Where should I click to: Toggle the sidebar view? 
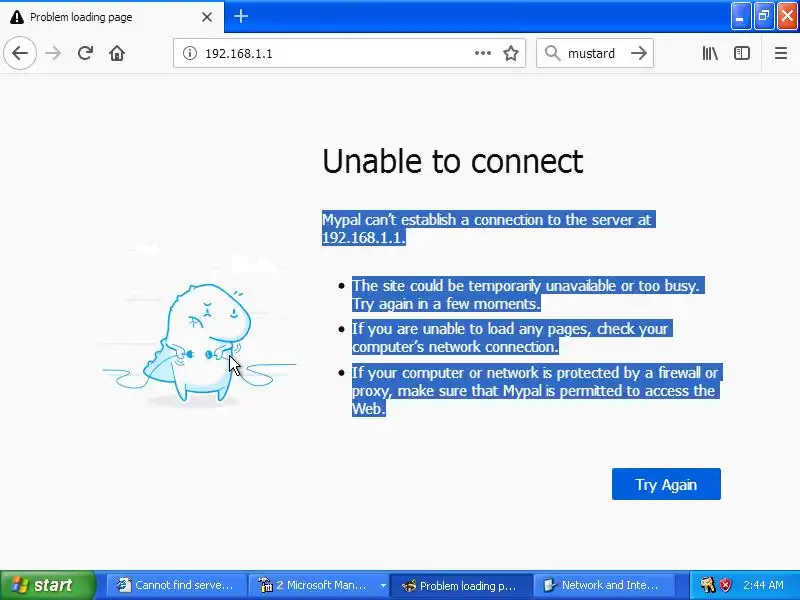(742, 53)
